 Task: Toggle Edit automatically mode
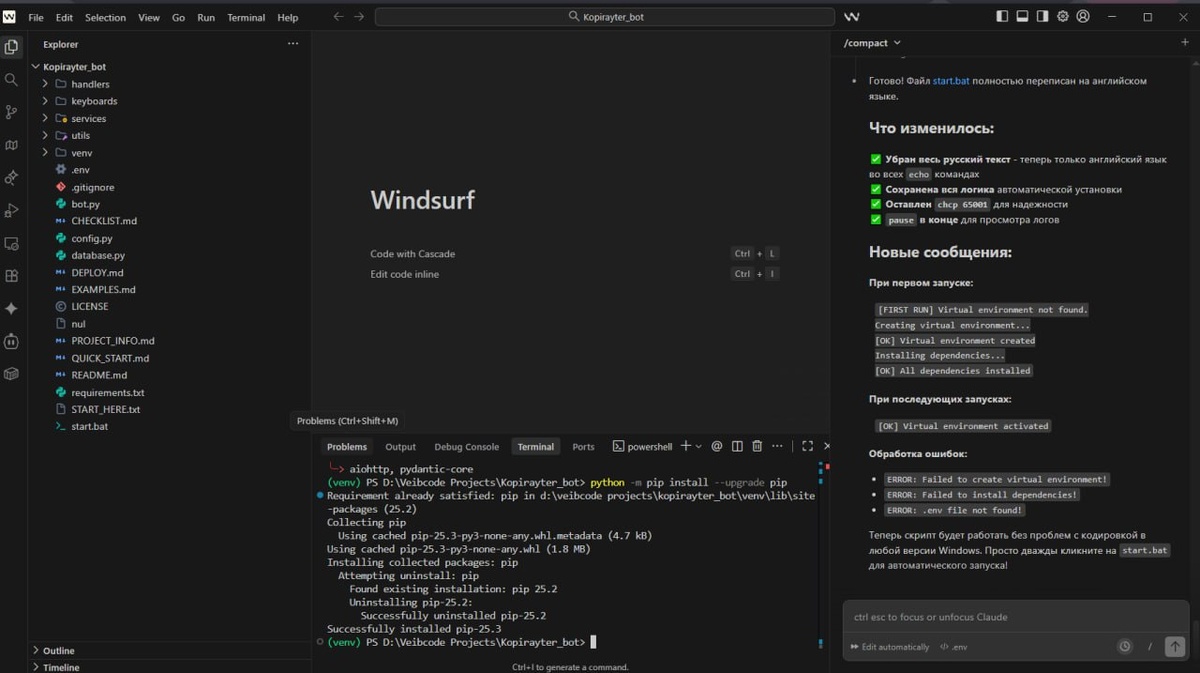click(x=889, y=647)
